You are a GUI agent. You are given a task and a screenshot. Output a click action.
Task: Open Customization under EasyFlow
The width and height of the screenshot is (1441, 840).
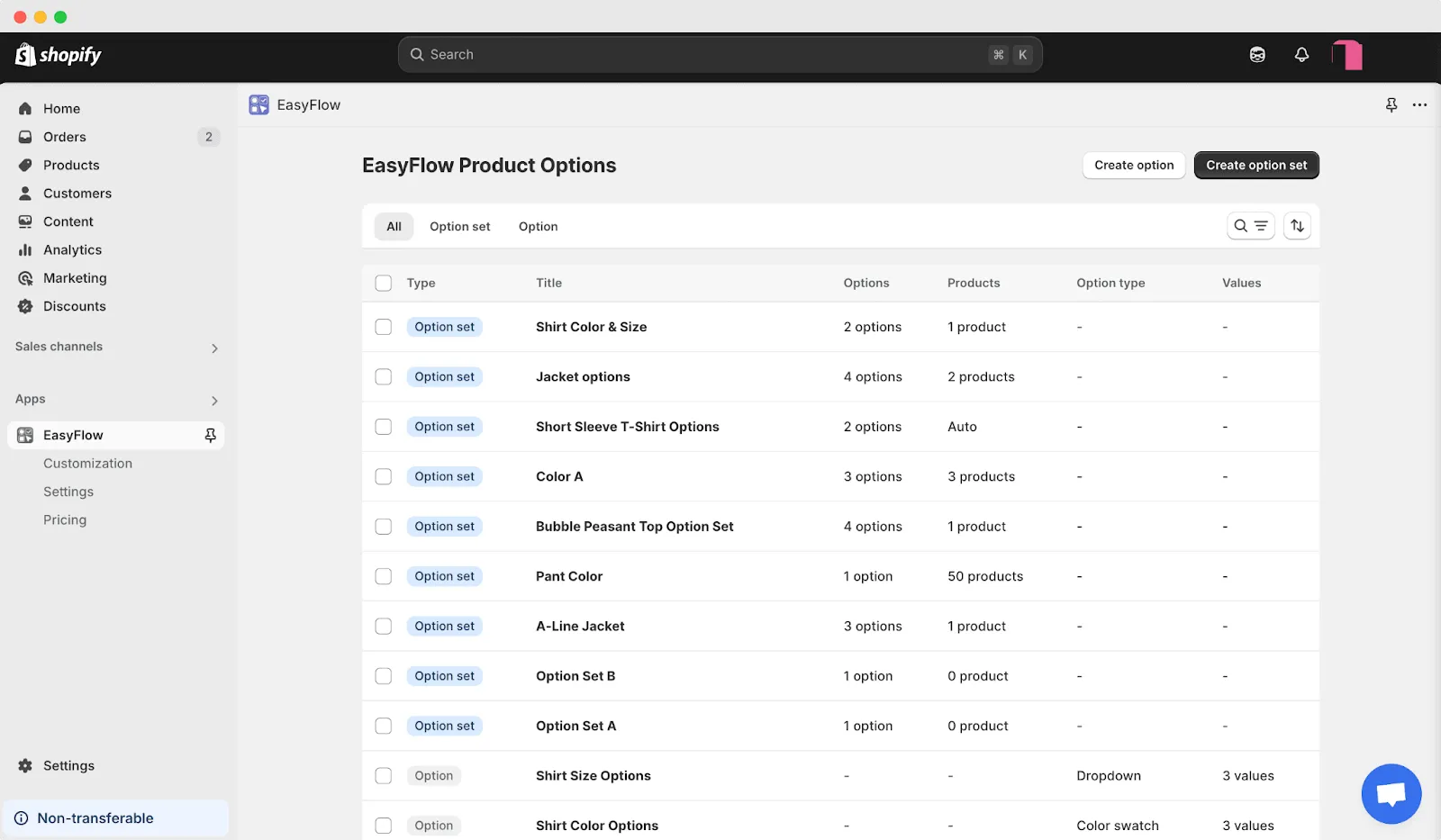[87, 464]
